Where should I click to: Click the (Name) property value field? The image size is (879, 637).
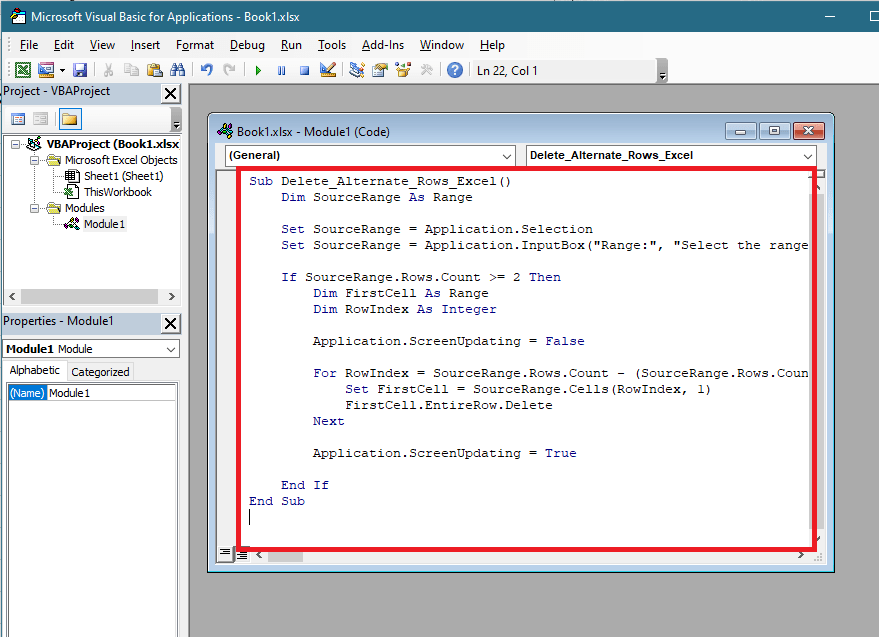[x=111, y=393]
